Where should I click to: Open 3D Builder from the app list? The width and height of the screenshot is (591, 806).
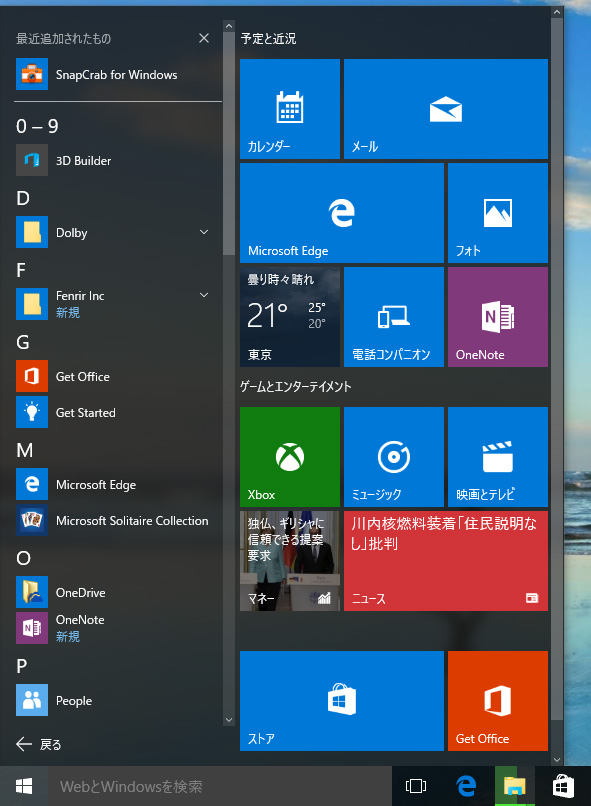(118, 160)
